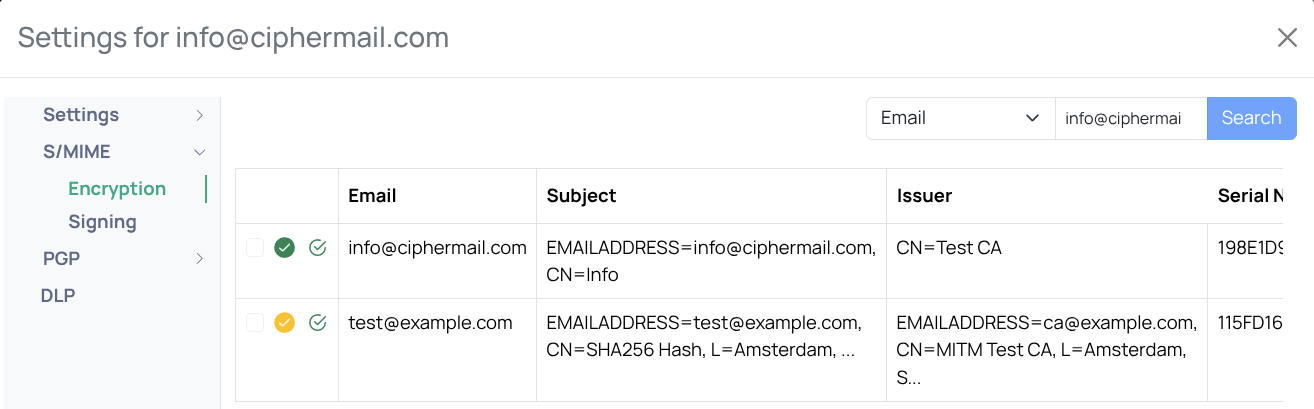The width and height of the screenshot is (1314, 409).
Task: Open the Email search filter dropdown
Action: tap(960, 118)
